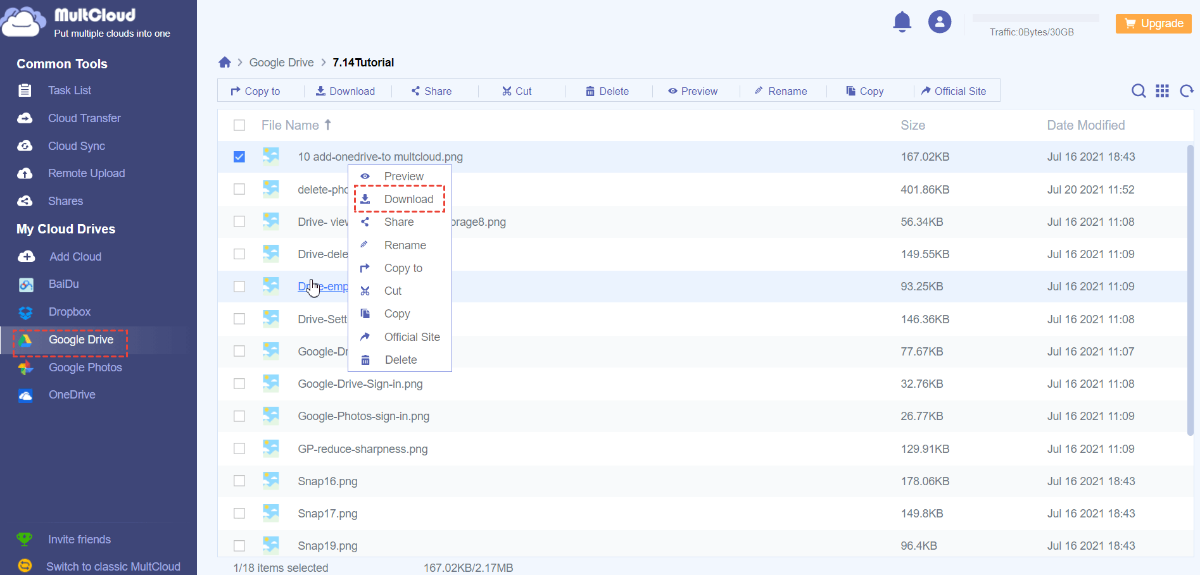Open Cloud Sync in the sidebar
1200x575 pixels.
pyautogui.click(x=76, y=146)
